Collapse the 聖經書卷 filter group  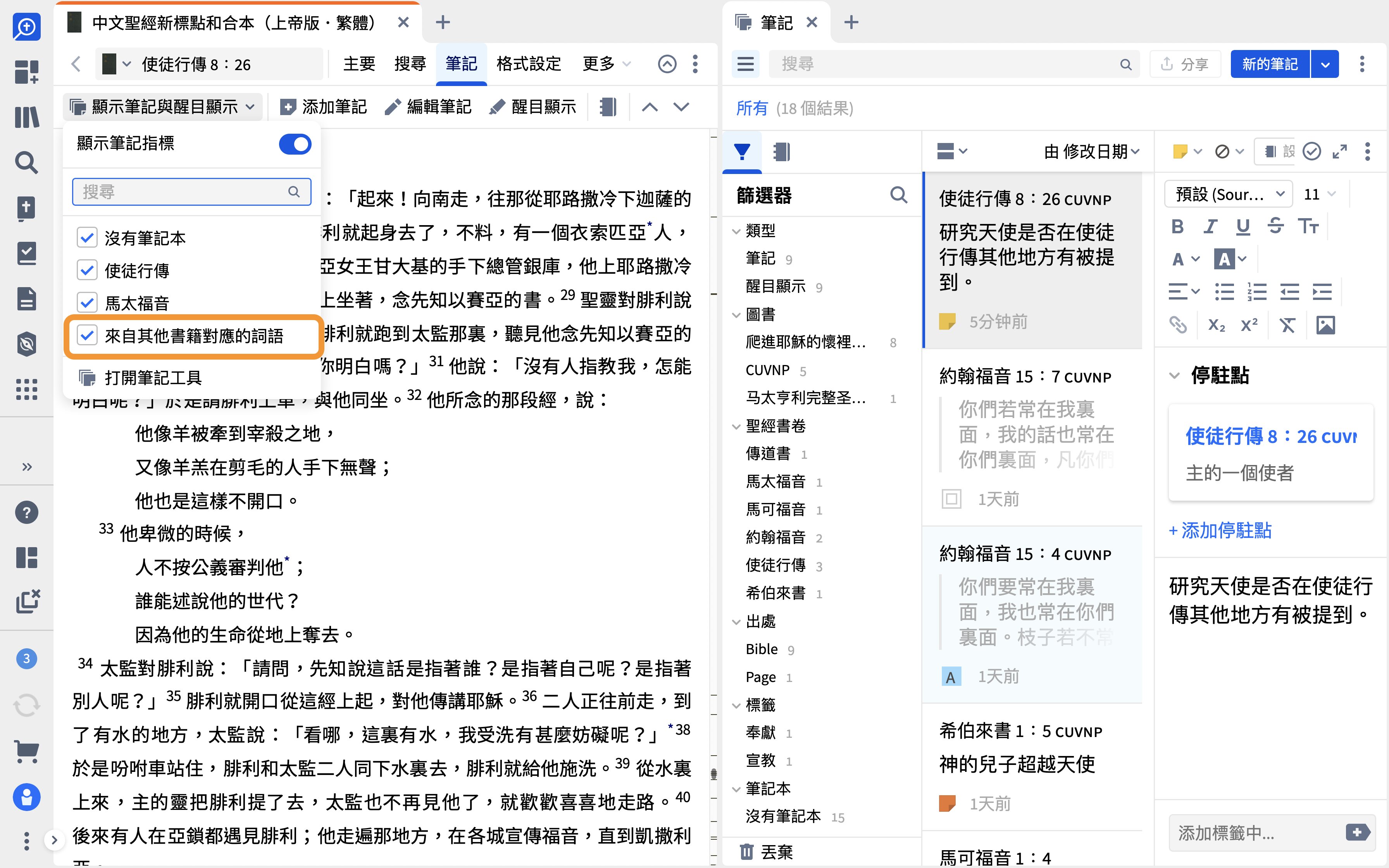pyautogui.click(x=736, y=427)
